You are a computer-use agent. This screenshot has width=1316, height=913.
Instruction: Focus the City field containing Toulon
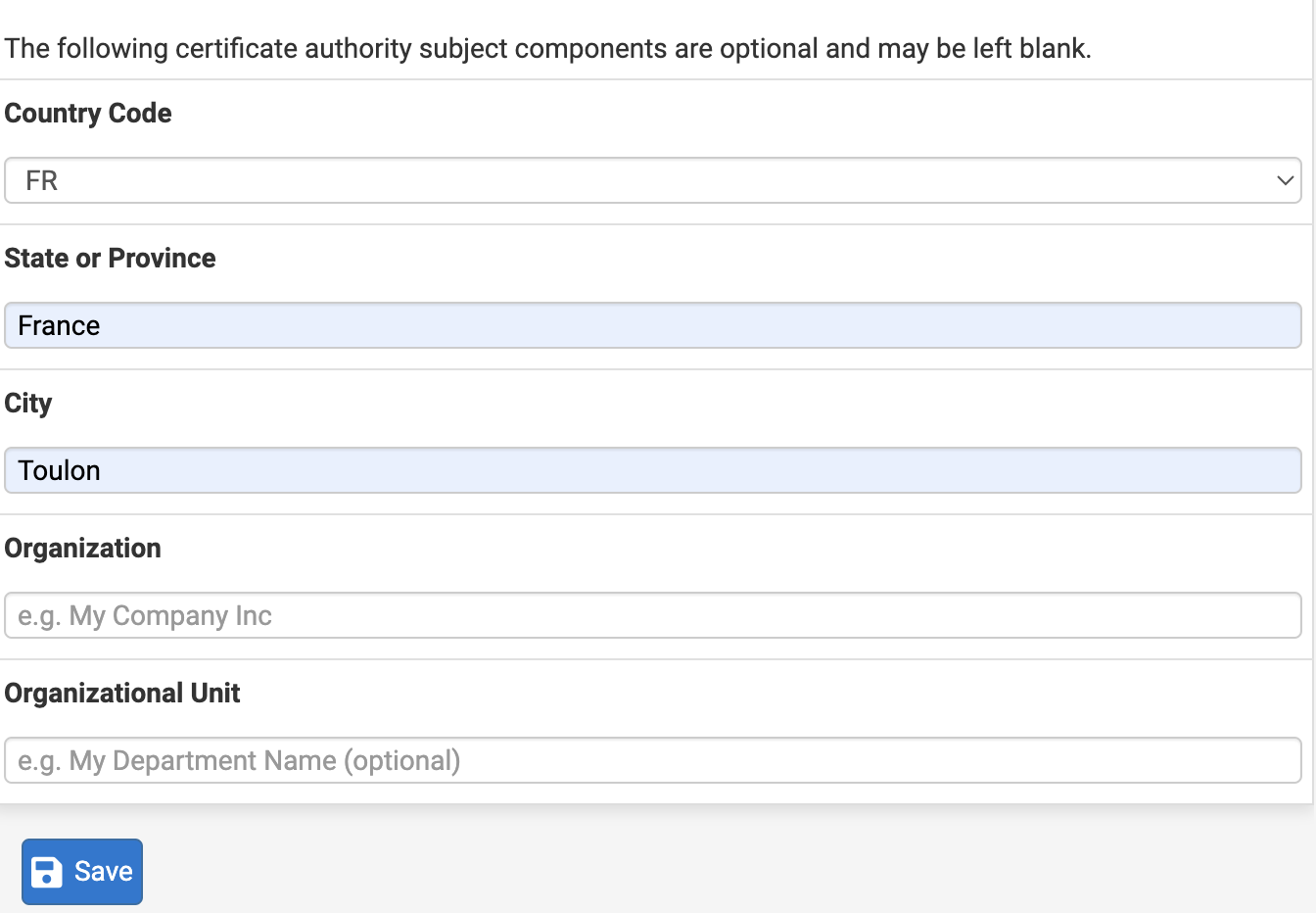[653, 470]
